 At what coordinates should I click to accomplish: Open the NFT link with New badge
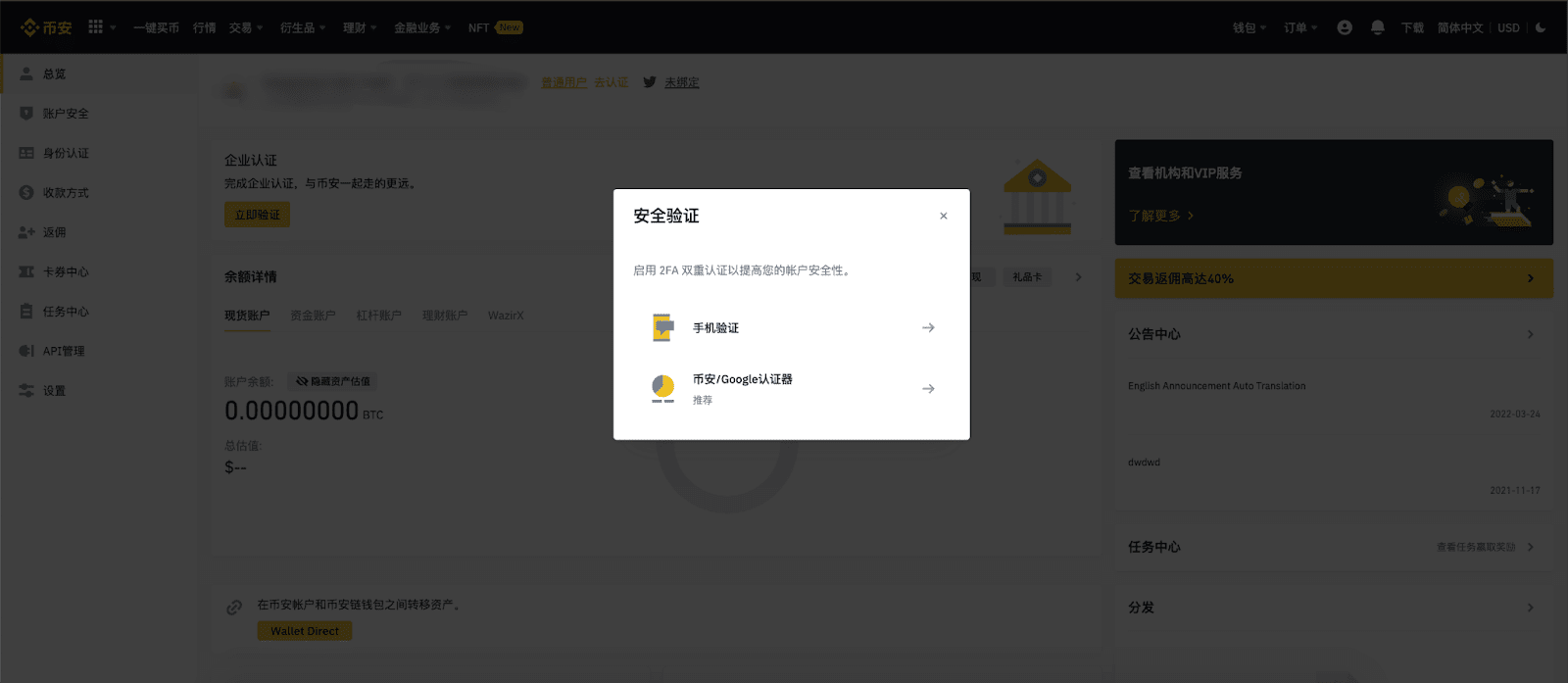pyautogui.click(x=495, y=27)
